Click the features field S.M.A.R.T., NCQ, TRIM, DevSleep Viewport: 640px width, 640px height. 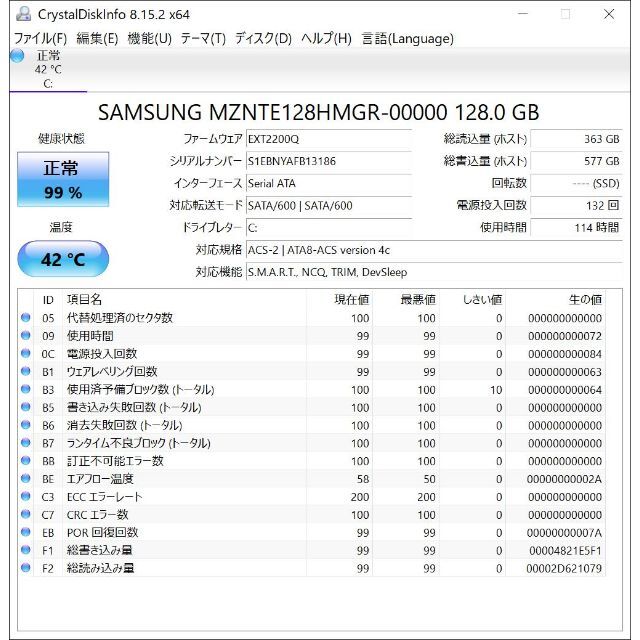[434, 272]
